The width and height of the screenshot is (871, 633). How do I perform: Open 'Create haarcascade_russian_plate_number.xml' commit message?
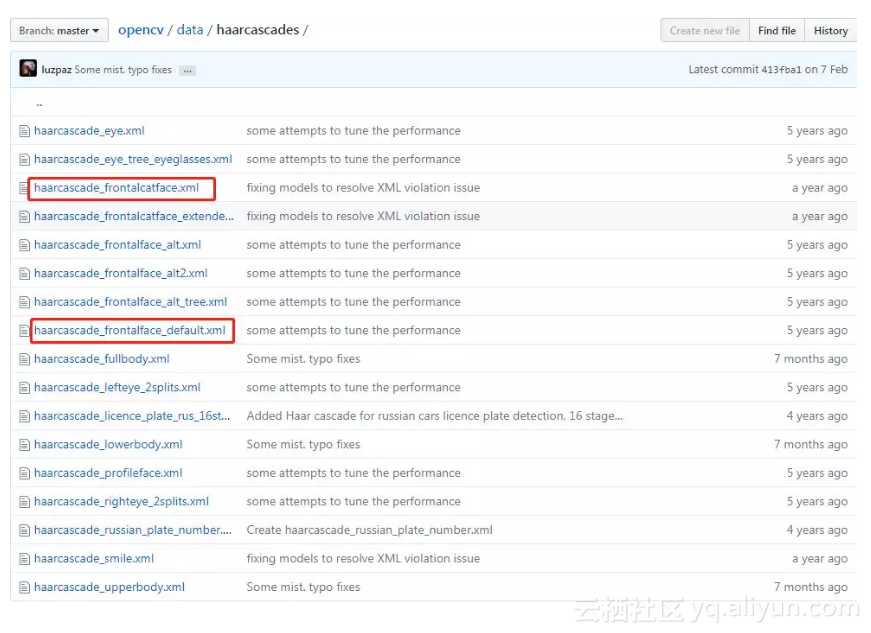click(x=369, y=530)
